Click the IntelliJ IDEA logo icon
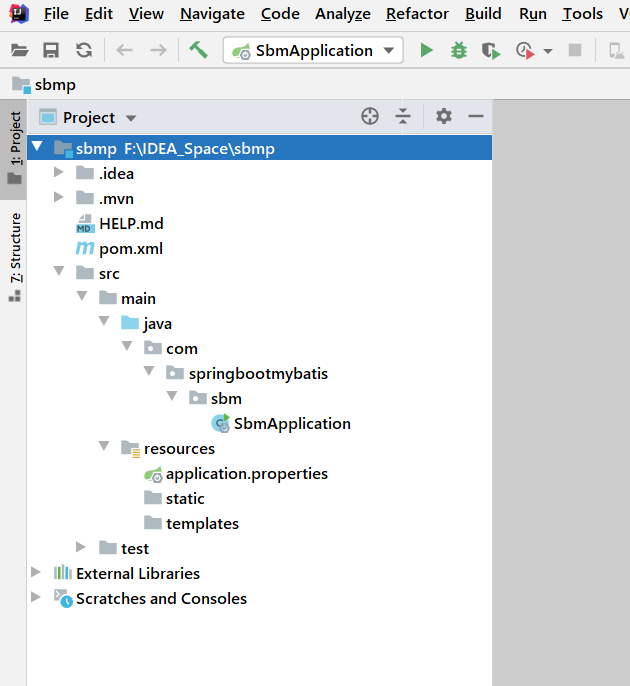 click(x=19, y=14)
